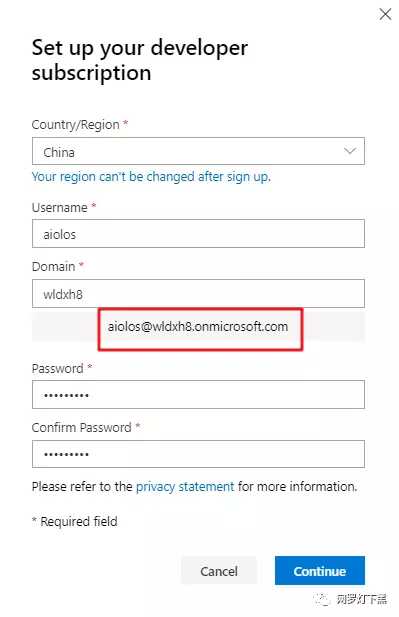The width and height of the screenshot is (399, 617).
Task: Select the Domain field containing wldxh8
Action: click(x=198, y=294)
